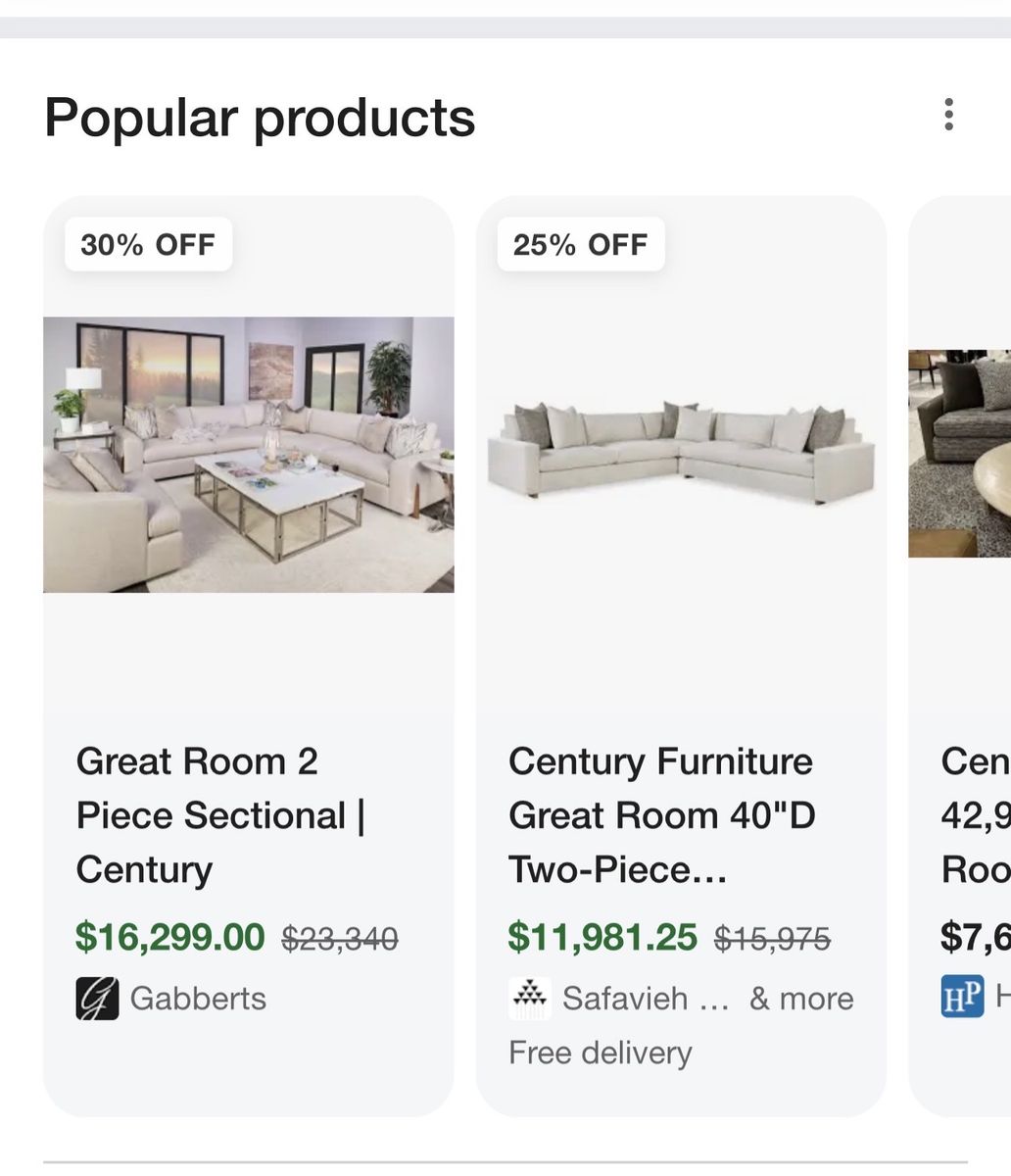Image resolution: width=1011 pixels, height=1176 pixels.
Task: Open the Century Furniture Great Room 40"D title
Action: click(661, 815)
